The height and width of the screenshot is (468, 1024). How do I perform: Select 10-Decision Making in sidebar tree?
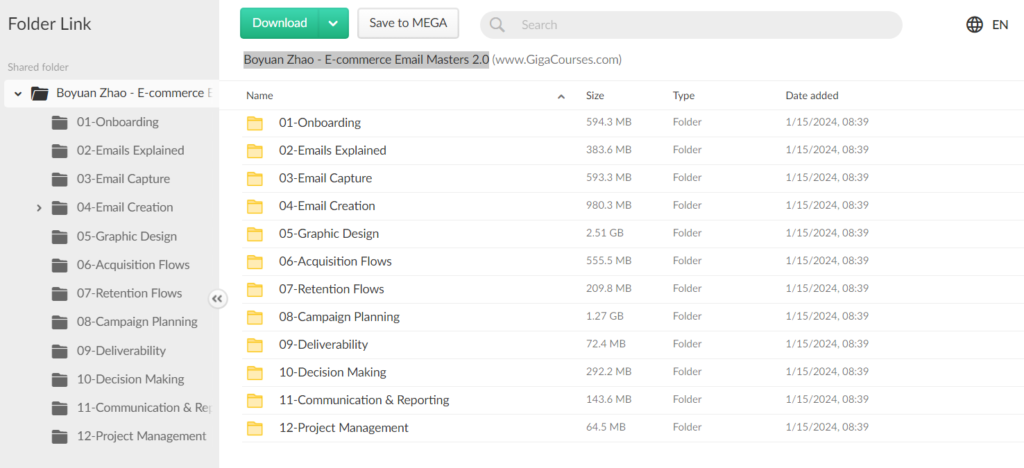point(131,379)
